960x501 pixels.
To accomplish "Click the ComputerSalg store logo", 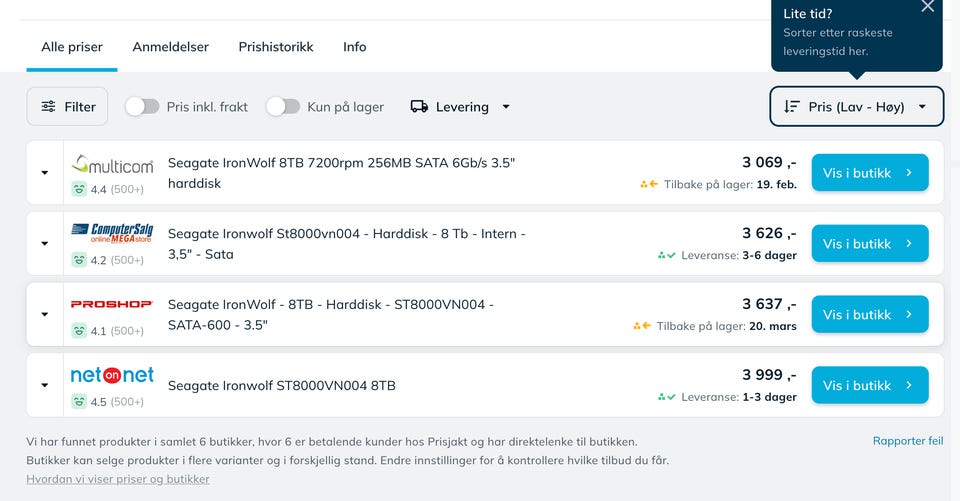I will pyautogui.click(x=112, y=233).
